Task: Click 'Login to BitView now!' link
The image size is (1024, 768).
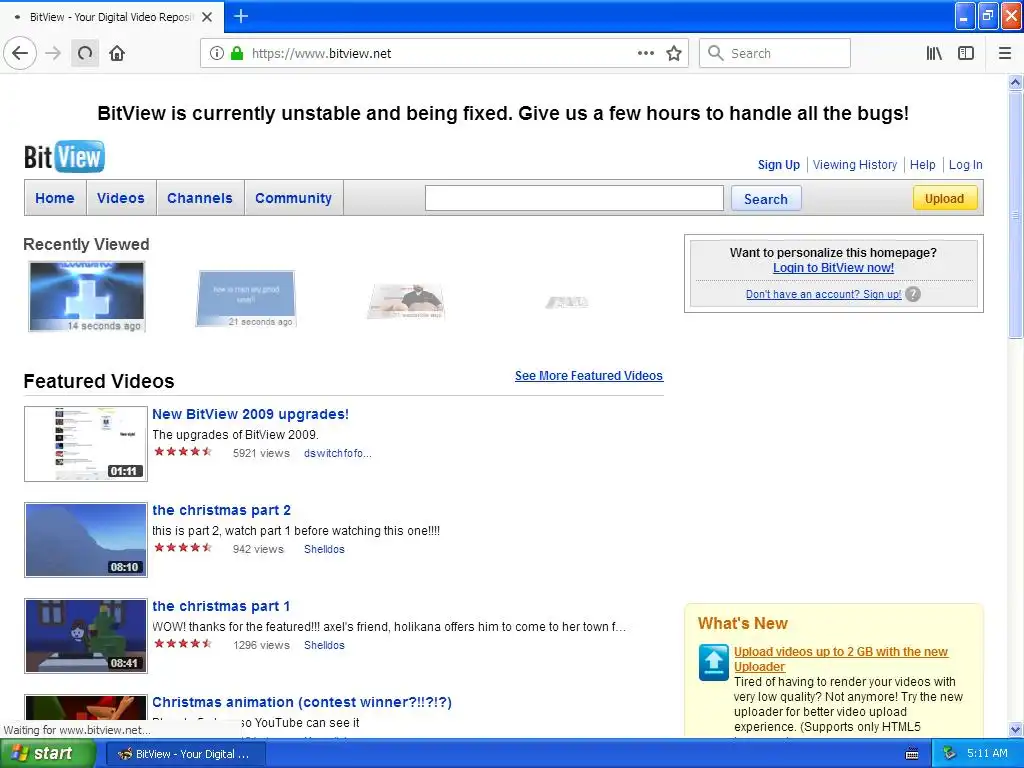Action: click(833, 268)
